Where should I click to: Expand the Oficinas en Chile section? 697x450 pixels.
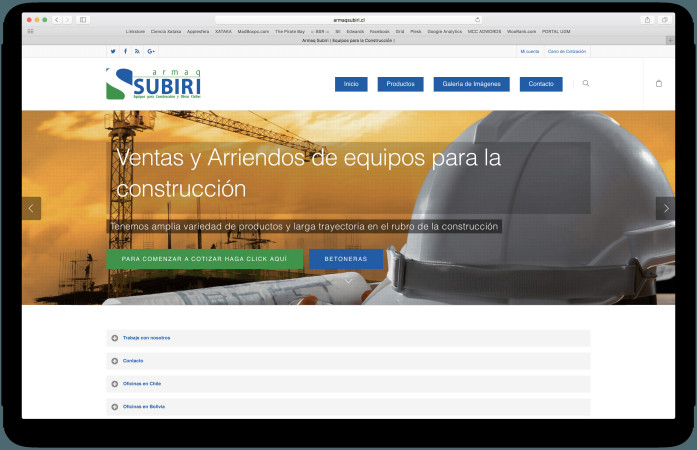coord(348,384)
